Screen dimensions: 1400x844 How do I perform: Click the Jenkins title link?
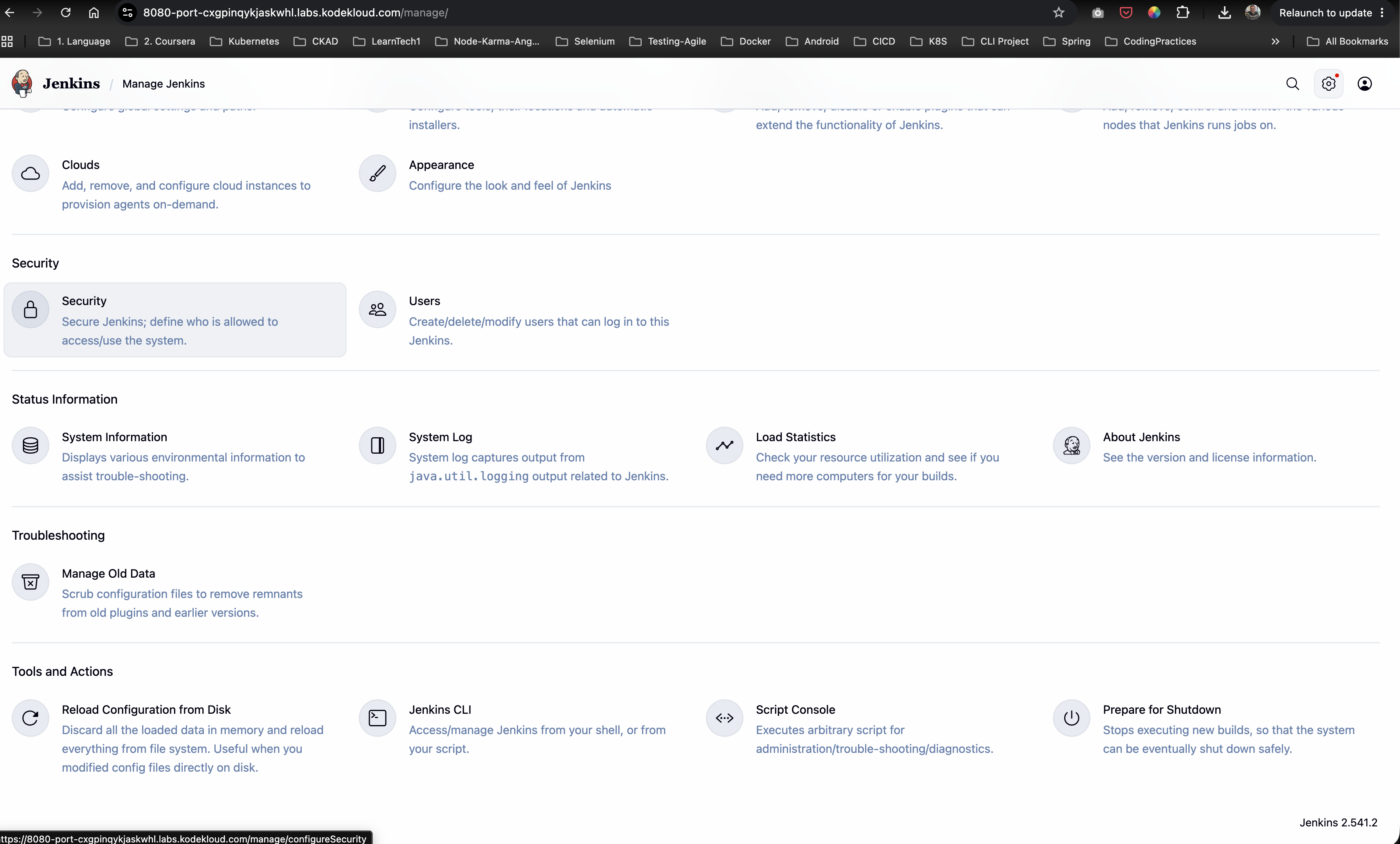pos(71,83)
